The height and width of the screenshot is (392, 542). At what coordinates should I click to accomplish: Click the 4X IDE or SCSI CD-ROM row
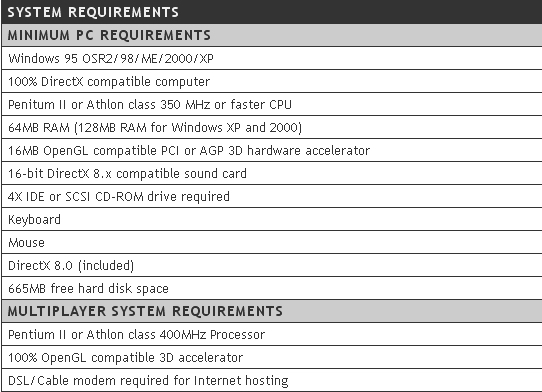272,196
